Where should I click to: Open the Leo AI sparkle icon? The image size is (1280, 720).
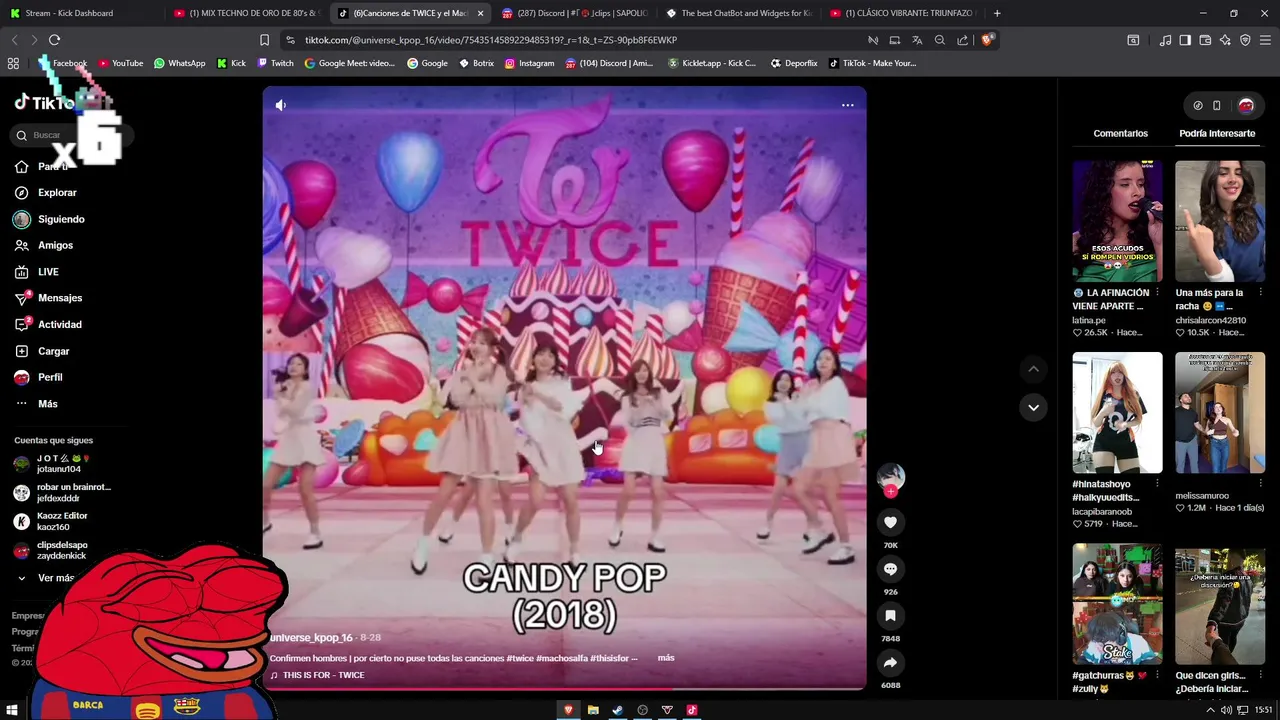click(x=1225, y=40)
